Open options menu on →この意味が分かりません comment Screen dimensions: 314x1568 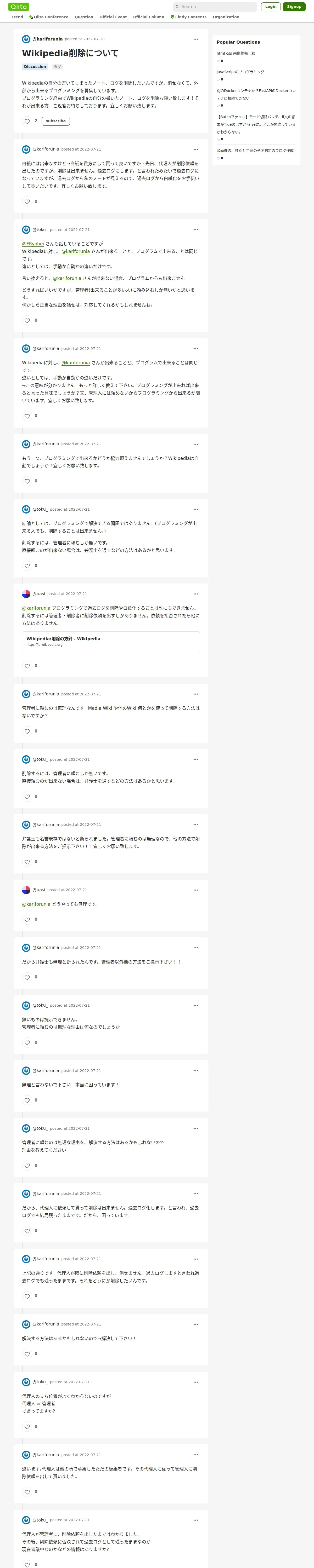point(196,349)
